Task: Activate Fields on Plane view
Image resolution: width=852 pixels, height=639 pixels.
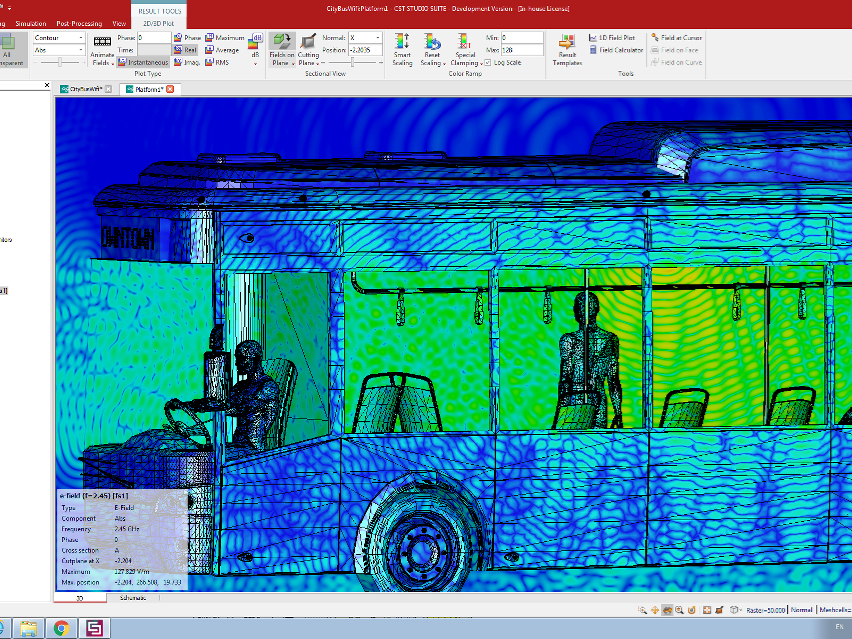Action: (281, 48)
